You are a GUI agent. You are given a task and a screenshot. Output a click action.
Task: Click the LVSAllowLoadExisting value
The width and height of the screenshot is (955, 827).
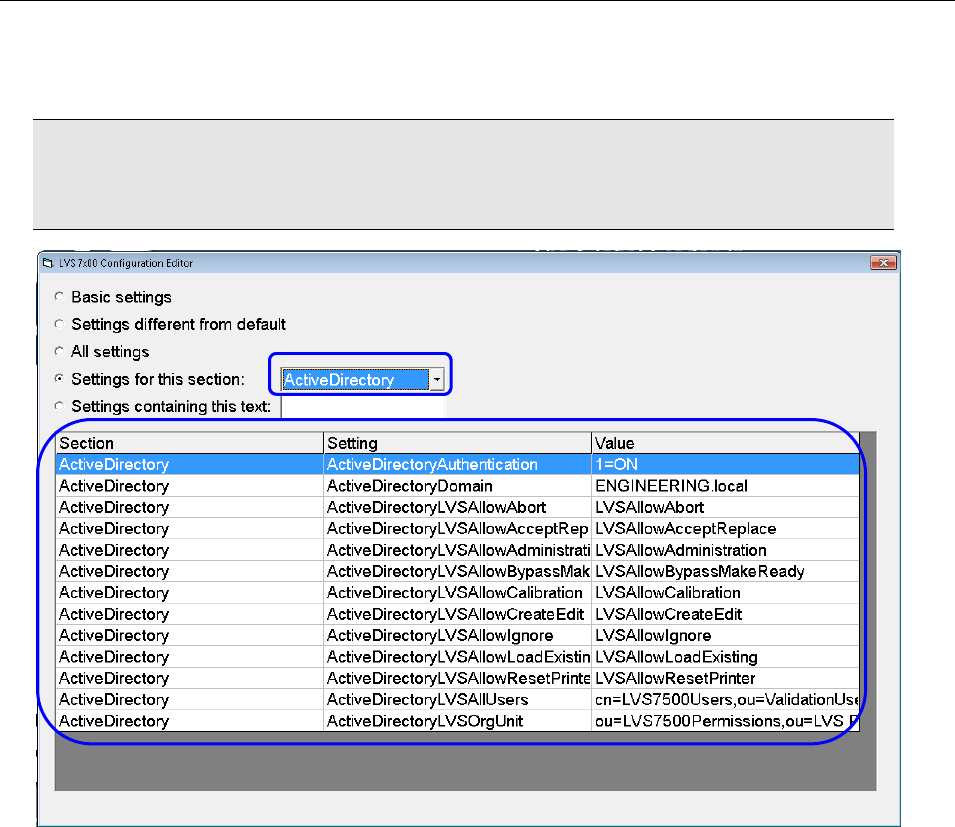(x=725, y=657)
